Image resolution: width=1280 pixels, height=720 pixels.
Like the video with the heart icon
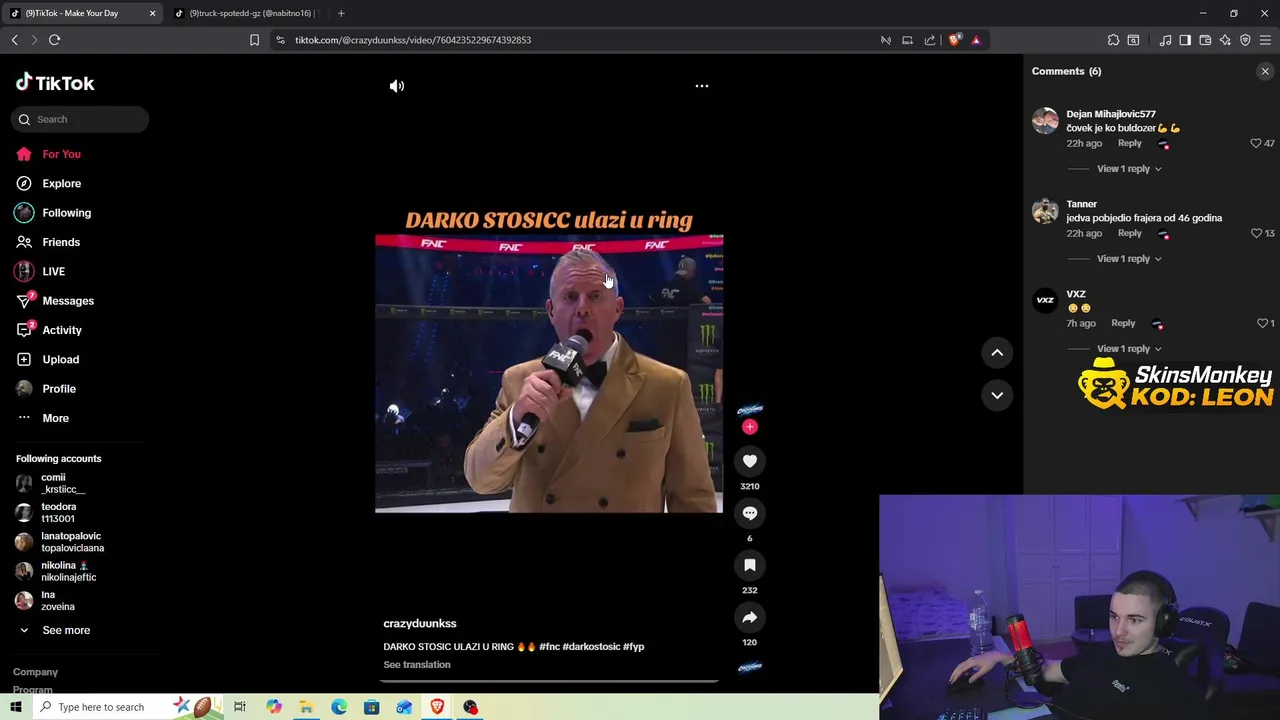point(750,461)
